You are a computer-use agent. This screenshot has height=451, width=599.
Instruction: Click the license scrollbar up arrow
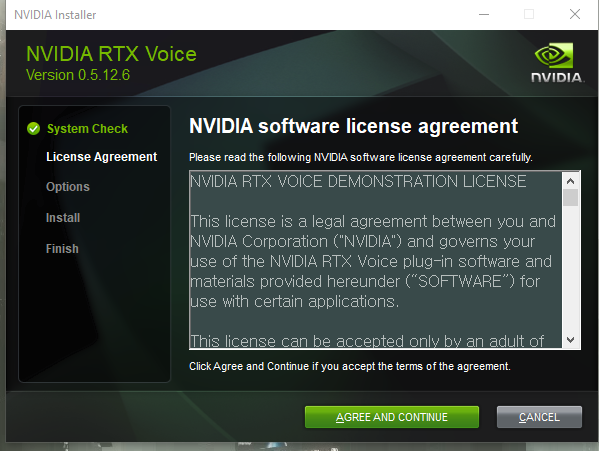pos(571,181)
